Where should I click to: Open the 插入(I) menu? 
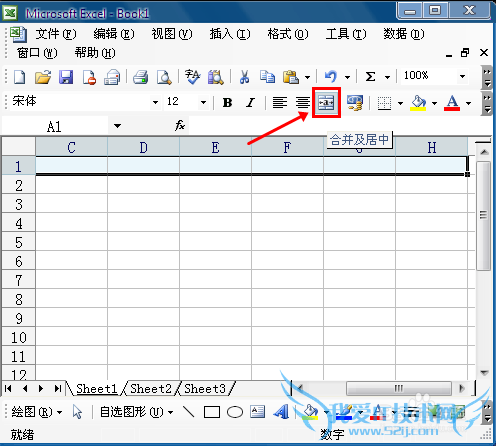point(230,34)
